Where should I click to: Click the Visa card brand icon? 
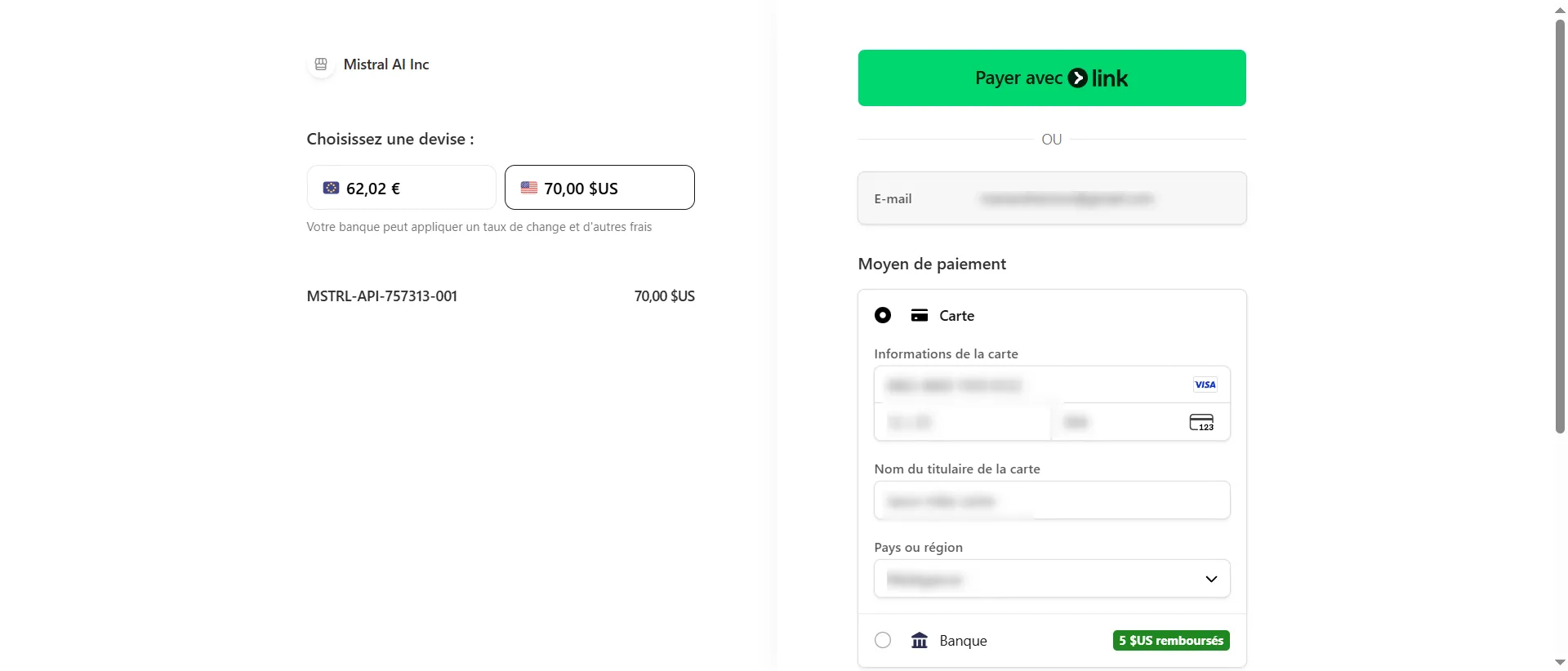tap(1205, 384)
